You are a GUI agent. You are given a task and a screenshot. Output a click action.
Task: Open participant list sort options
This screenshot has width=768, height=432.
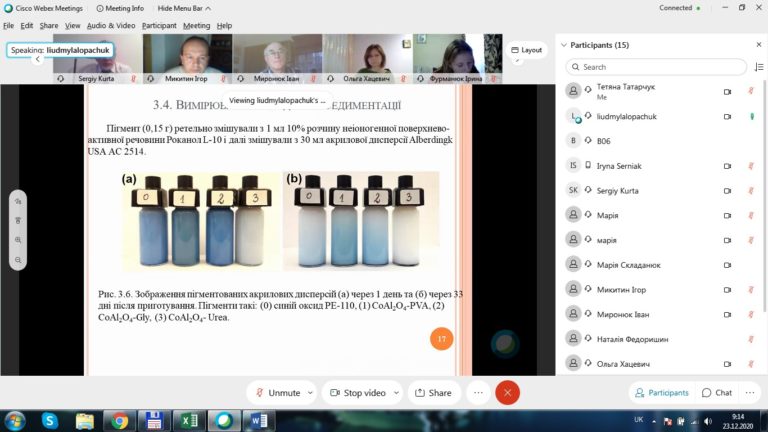point(759,67)
